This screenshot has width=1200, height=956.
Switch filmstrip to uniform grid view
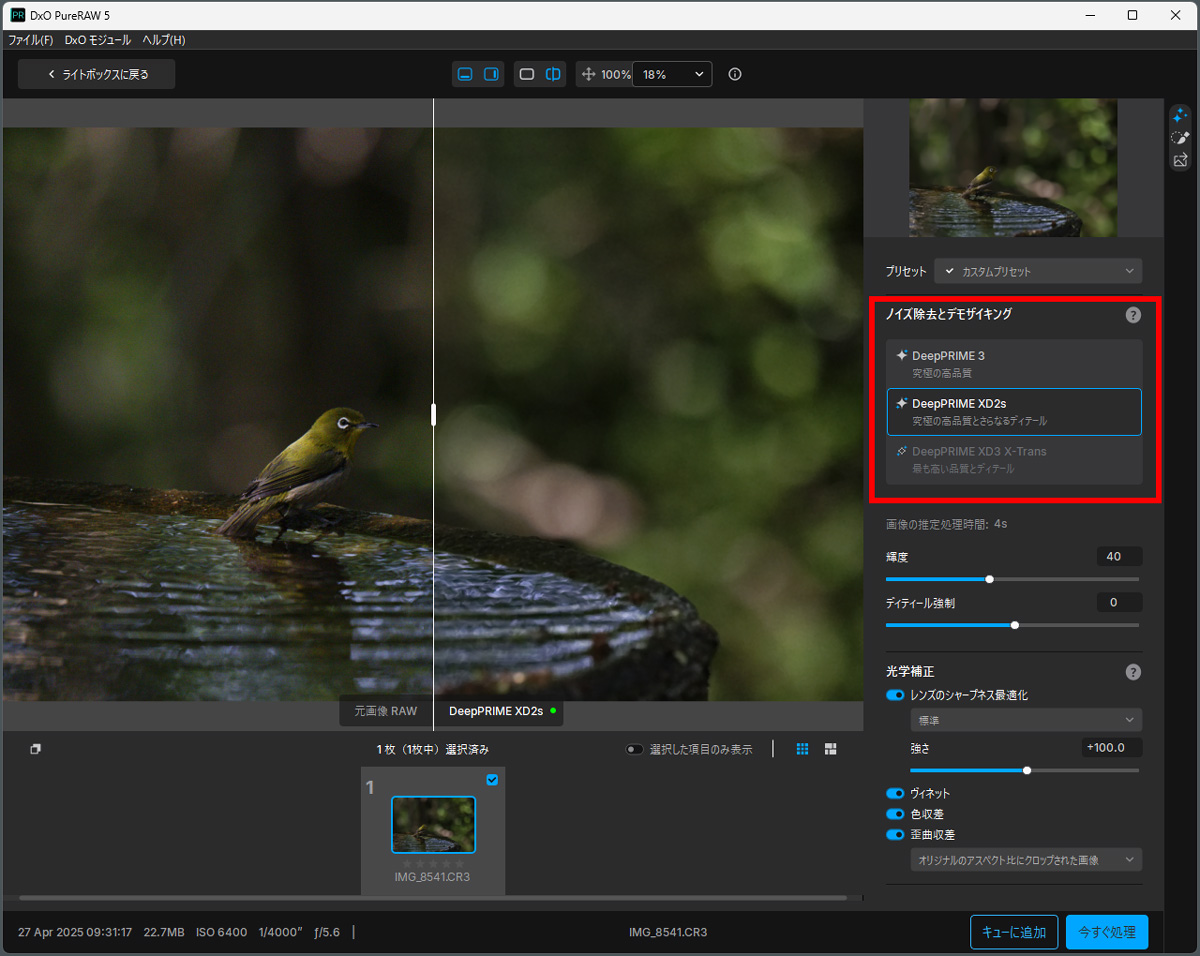[x=802, y=749]
